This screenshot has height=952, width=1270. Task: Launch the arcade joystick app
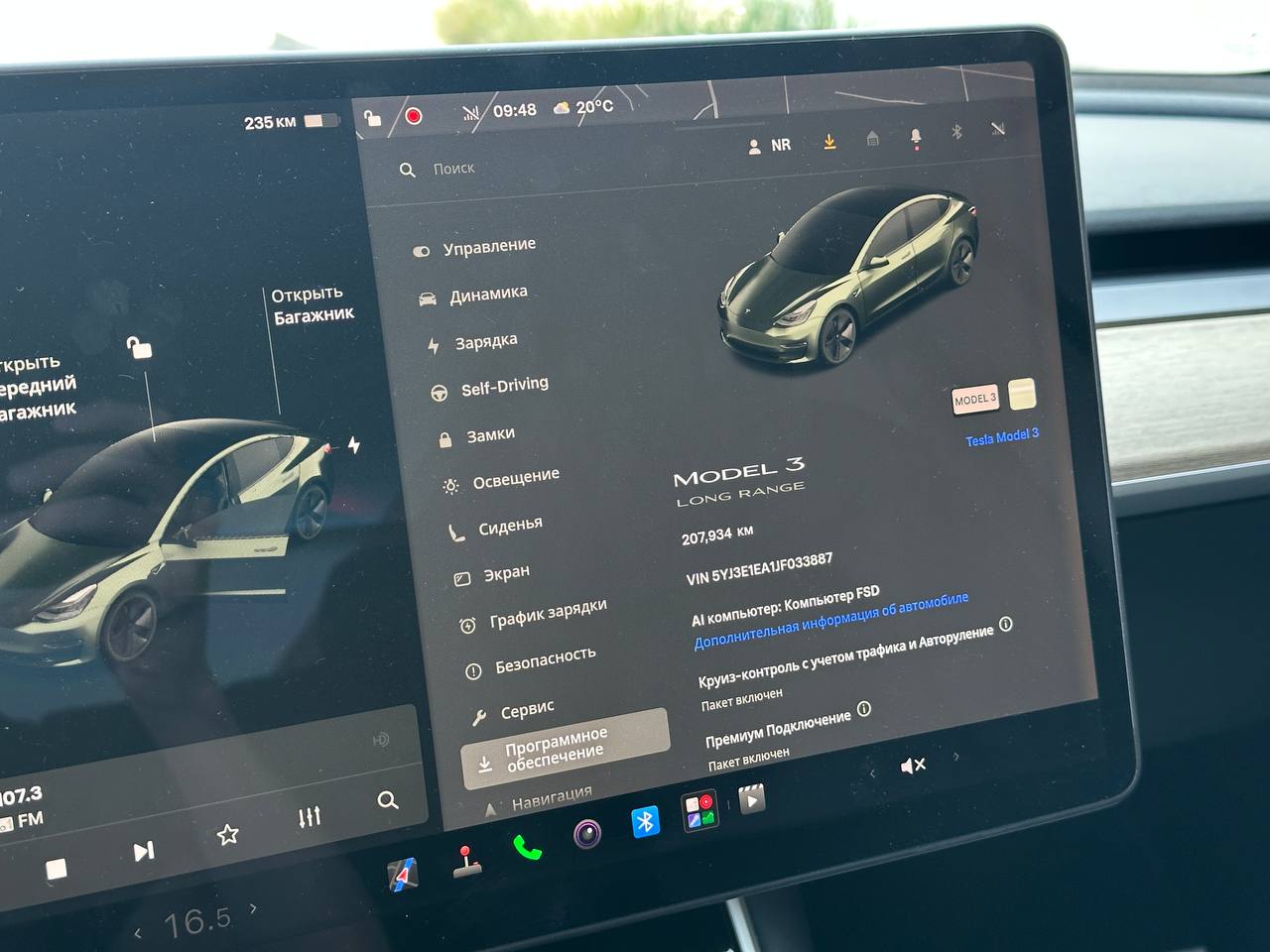click(x=466, y=863)
